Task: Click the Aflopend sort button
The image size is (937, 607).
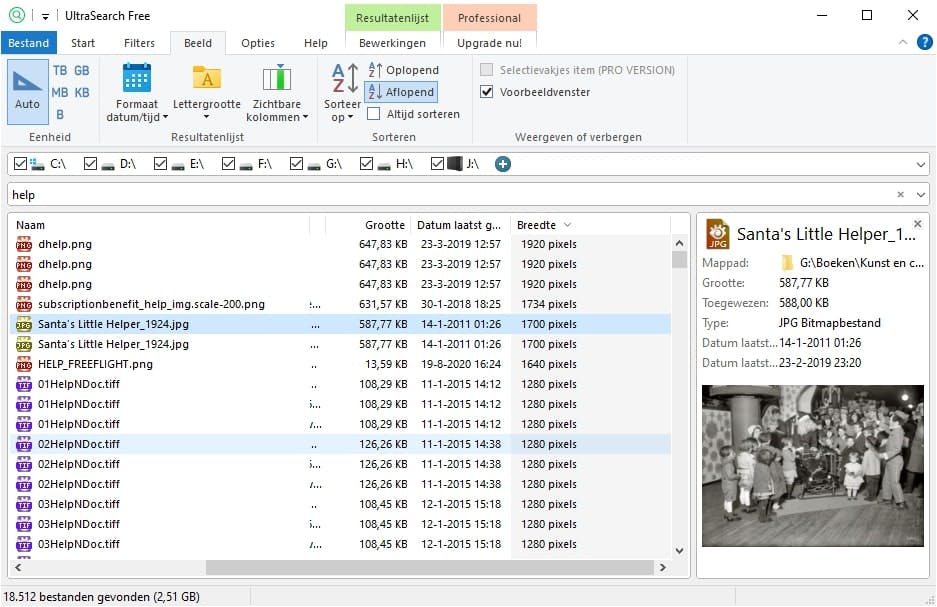Action: coord(401,92)
